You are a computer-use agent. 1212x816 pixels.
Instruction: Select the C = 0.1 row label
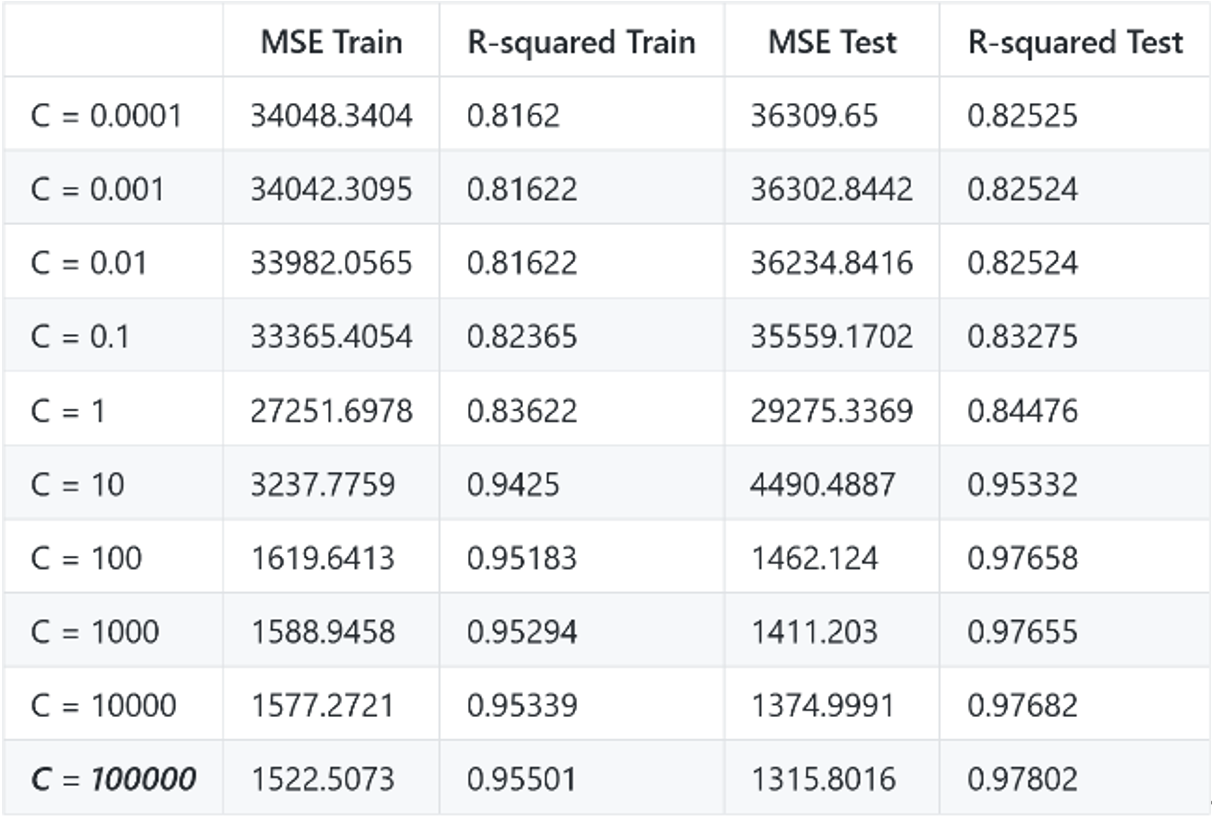80,336
